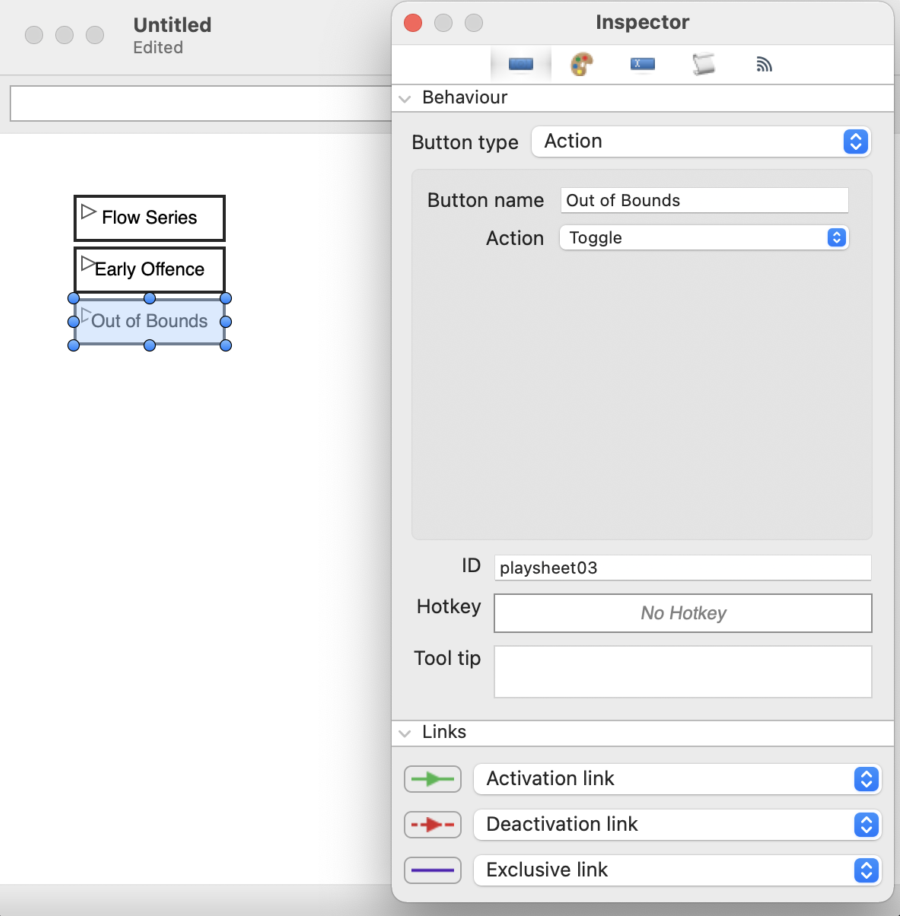This screenshot has height=916, width=900.
Task: Click the purple Exclusive link line icon
Action: tap(432, 870)
